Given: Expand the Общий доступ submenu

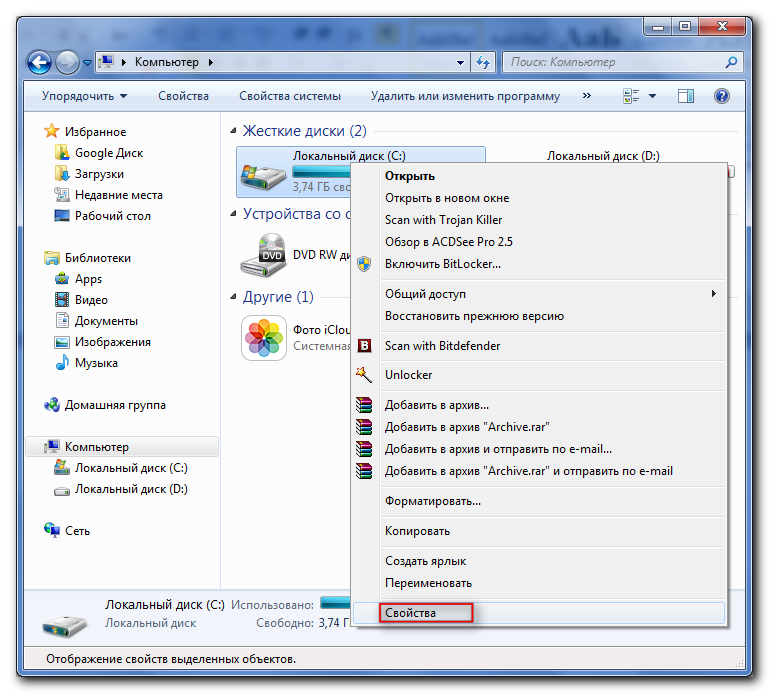Looking at the screenshot, I should (x=539, y=294).
